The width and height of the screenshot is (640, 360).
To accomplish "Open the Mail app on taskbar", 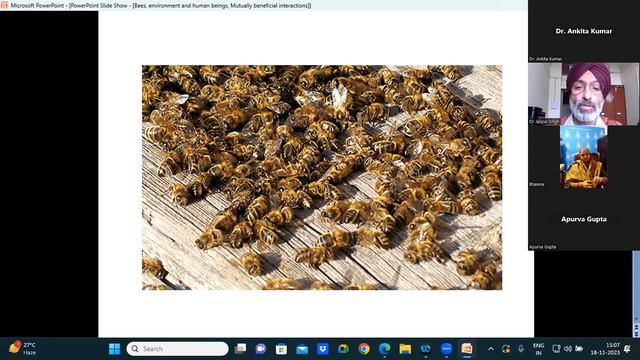I will click(302, 349).
